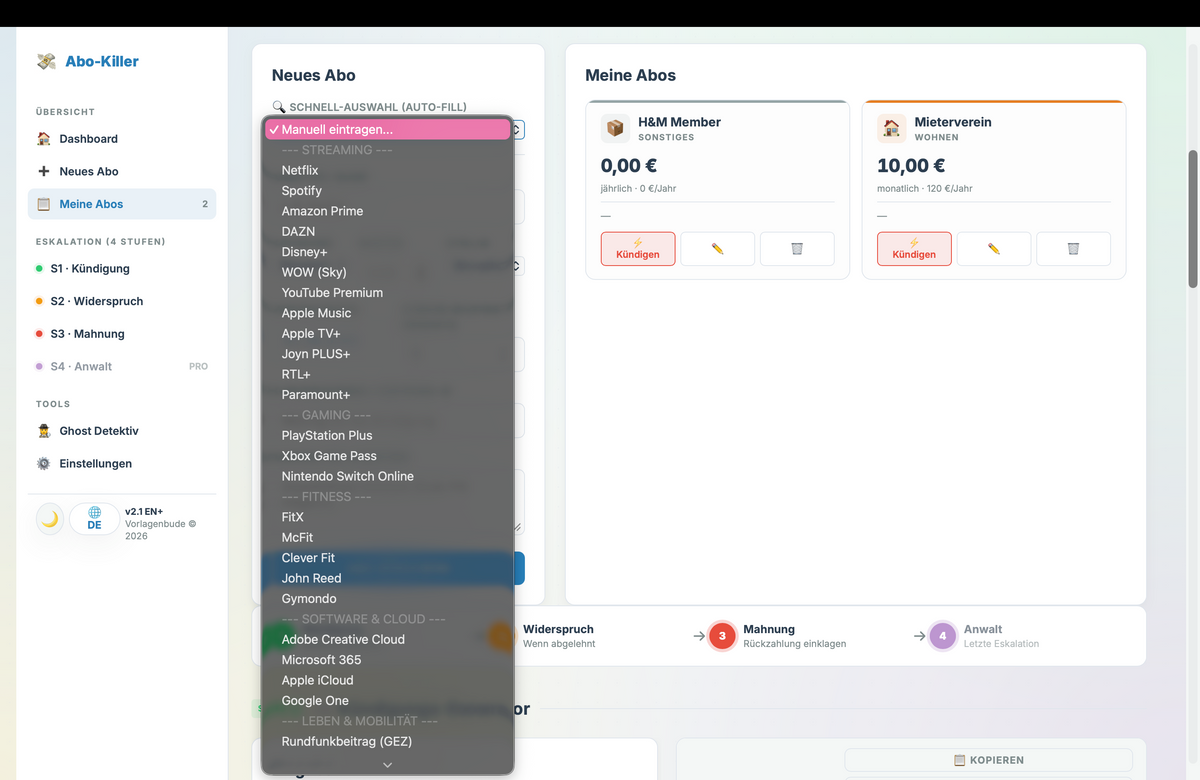Open Einstellungen in the sidebar

(122, 464)
